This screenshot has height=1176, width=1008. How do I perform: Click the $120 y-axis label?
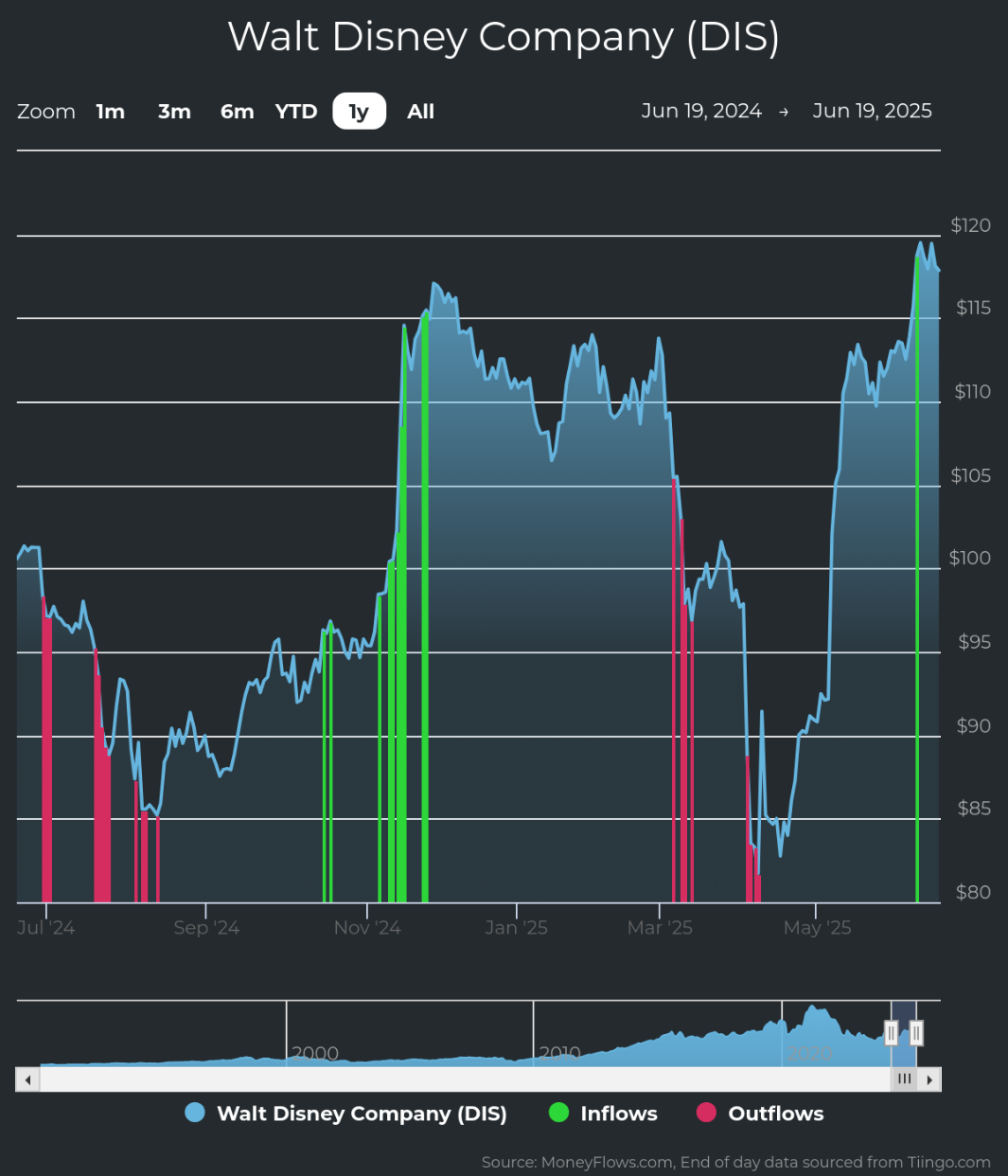[x=971, y=225]
